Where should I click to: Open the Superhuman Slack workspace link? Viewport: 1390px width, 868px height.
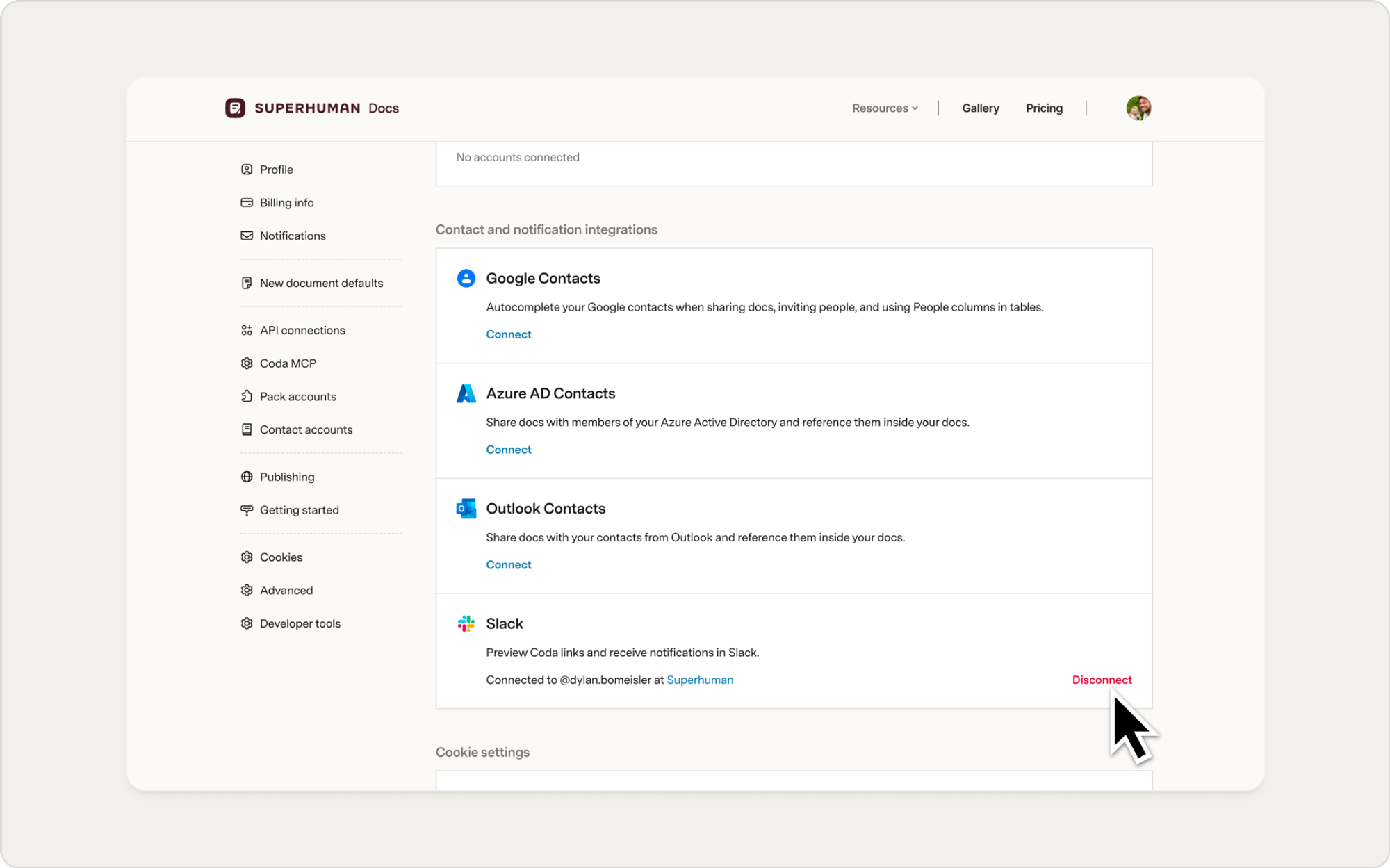pos(700,680)
